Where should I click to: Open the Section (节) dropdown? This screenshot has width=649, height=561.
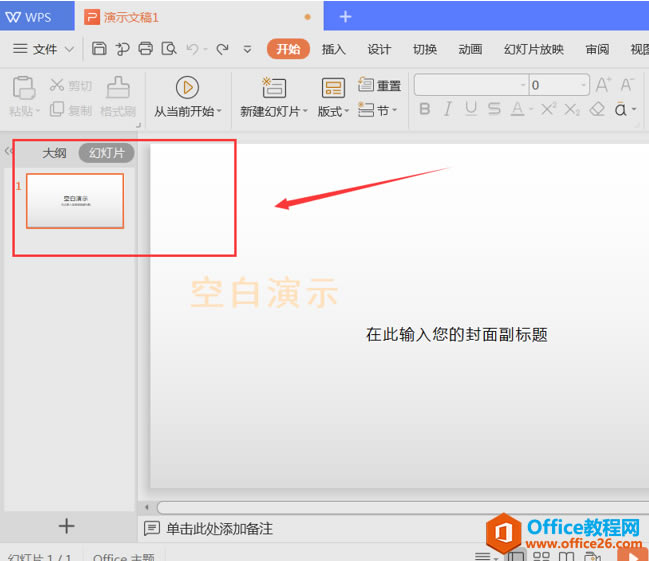(x=377, y=110)
